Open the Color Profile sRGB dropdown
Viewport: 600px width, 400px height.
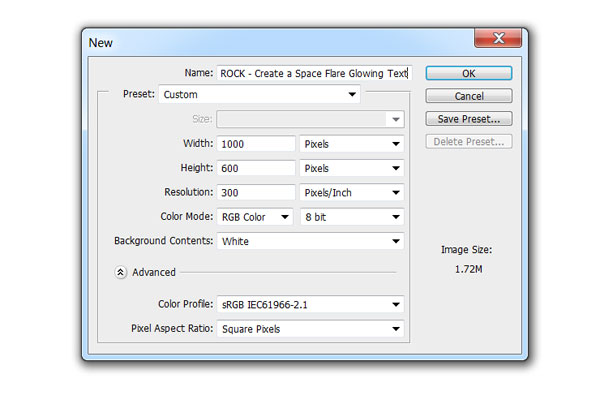[x=310, y=305]
